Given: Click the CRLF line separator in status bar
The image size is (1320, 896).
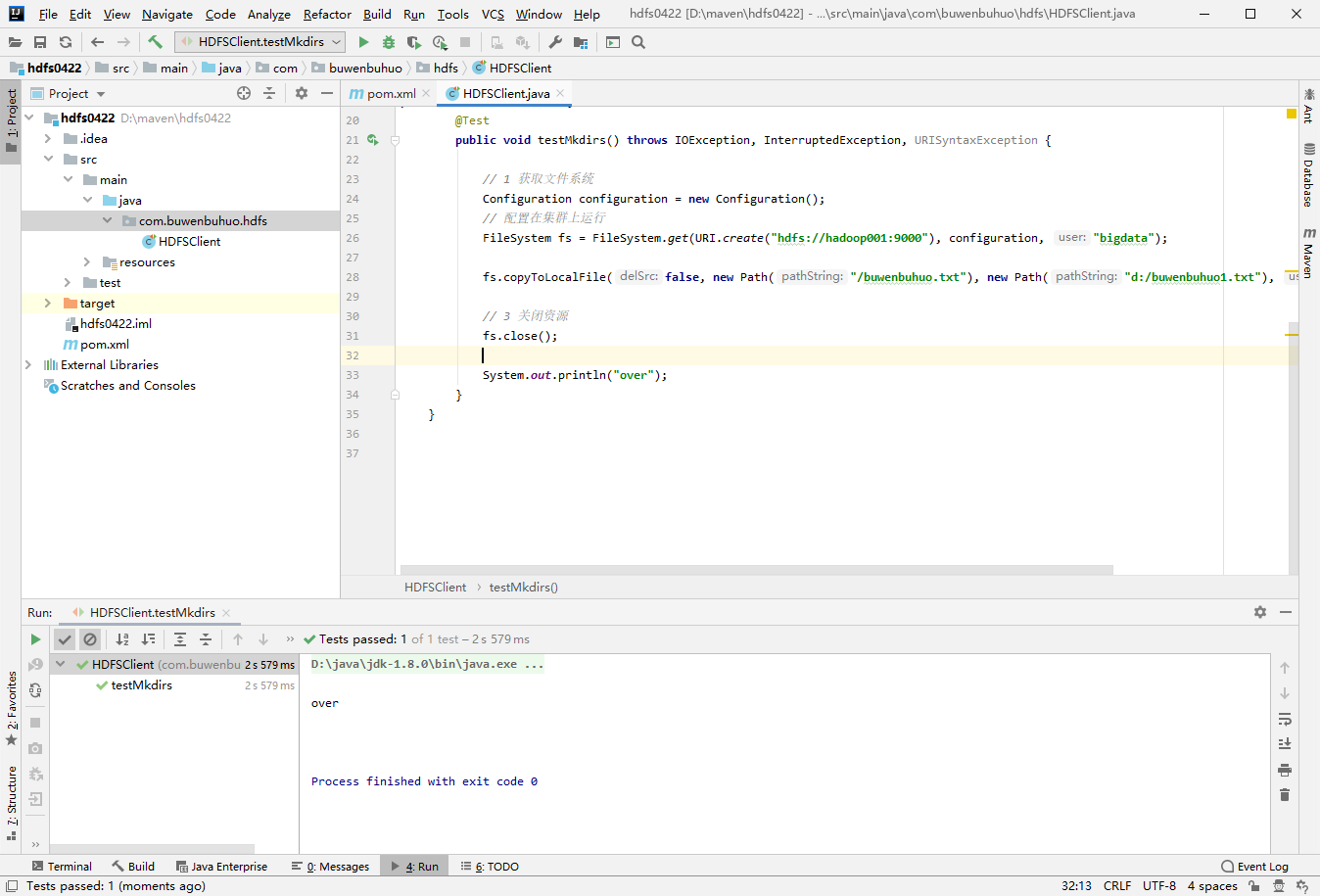Looking at the screenshot, I should [x=1117, y=886].
